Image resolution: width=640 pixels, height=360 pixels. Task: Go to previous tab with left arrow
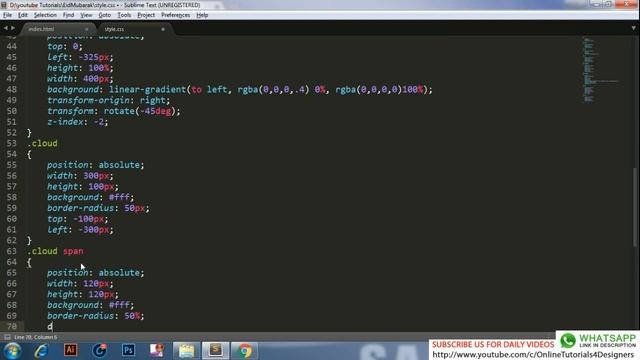coord(5,28)
